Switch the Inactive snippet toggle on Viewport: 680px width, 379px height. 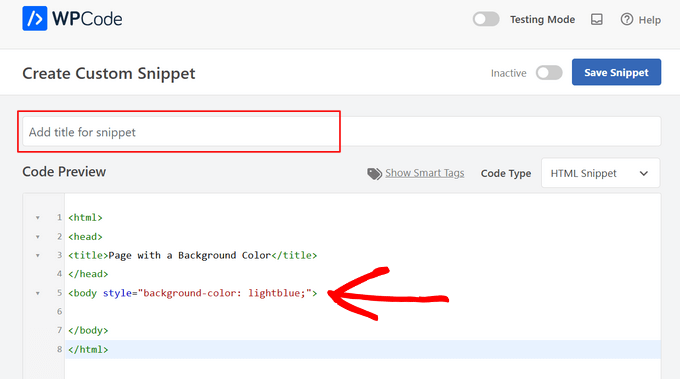point(549,73)
